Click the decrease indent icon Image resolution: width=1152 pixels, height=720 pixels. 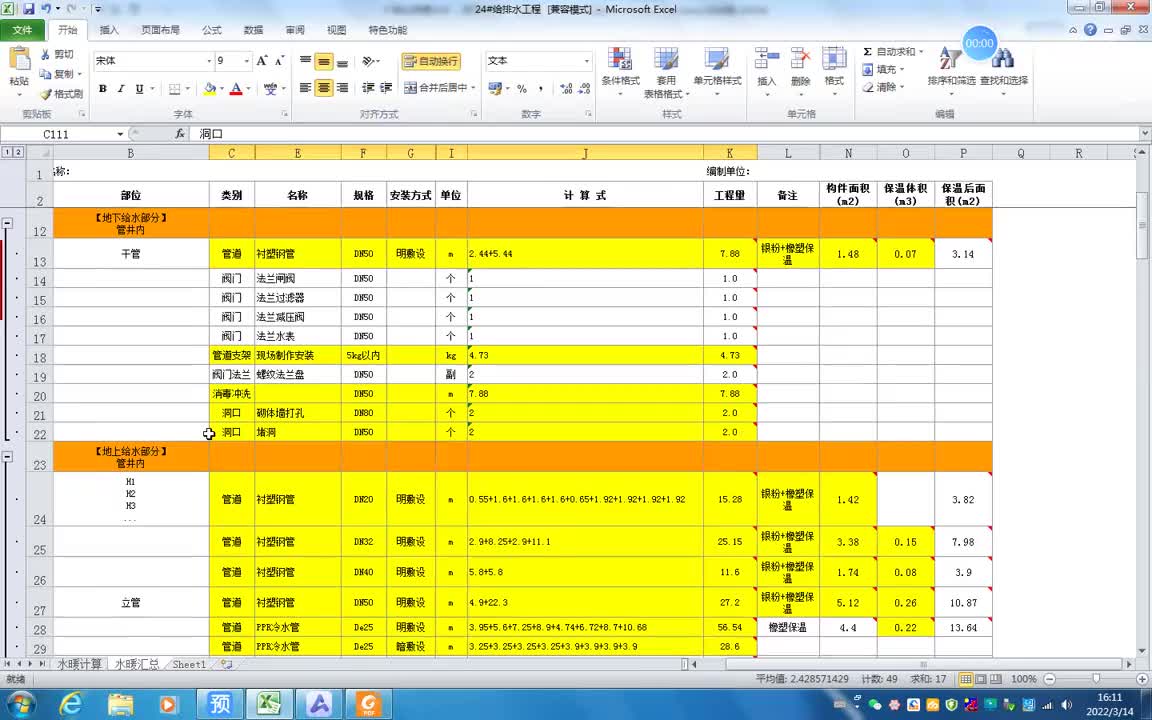pyautogui.click(x=368, y=88)
